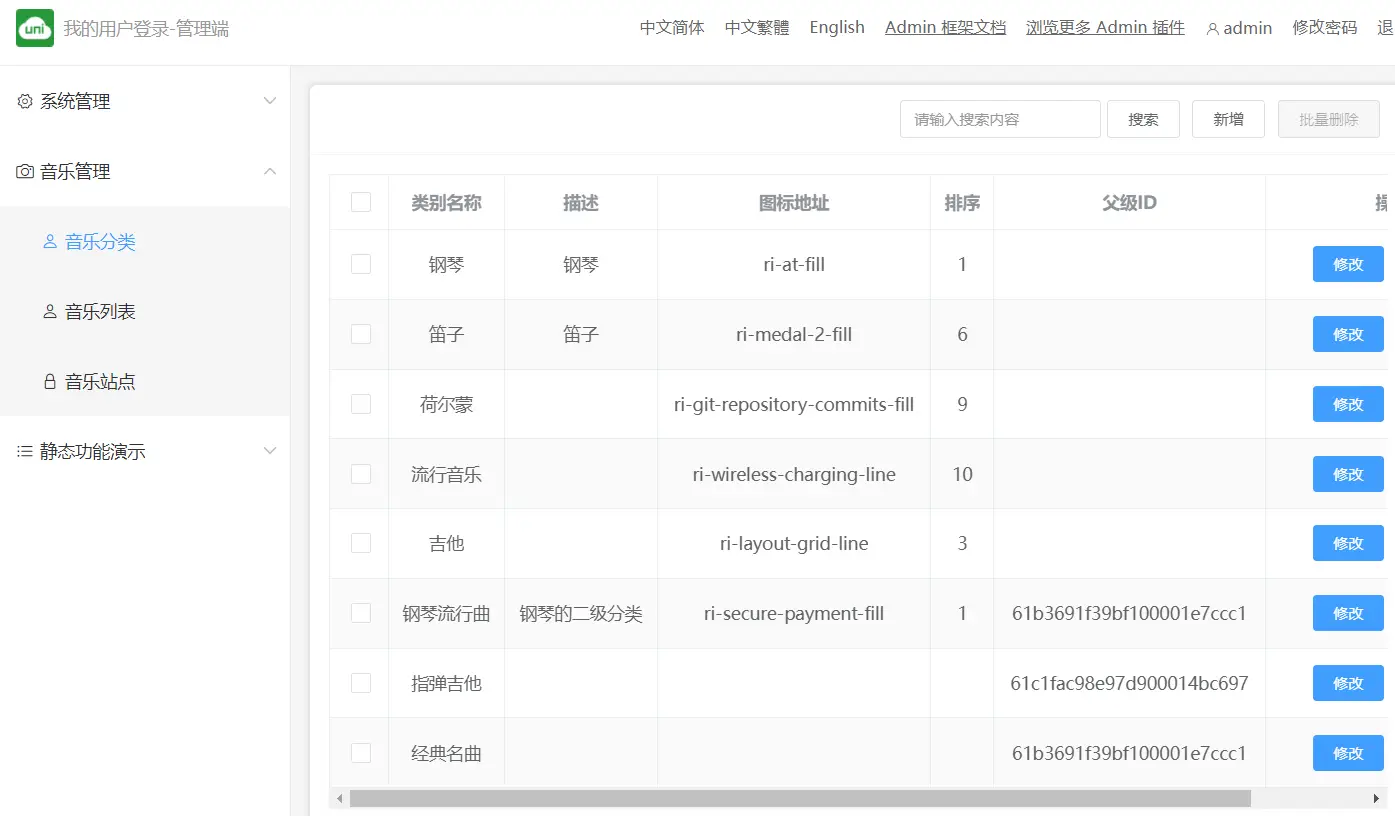Click the list icon beside 静态功能演示
The height and width of the screenshot is (816, 1395).
[25, 452]
